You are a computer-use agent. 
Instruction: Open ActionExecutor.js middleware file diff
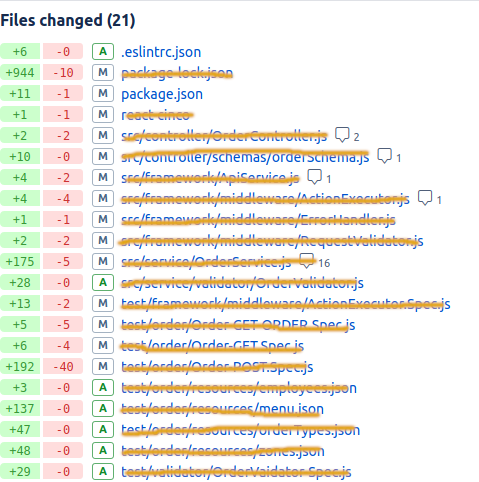click(x=265, y=199)
